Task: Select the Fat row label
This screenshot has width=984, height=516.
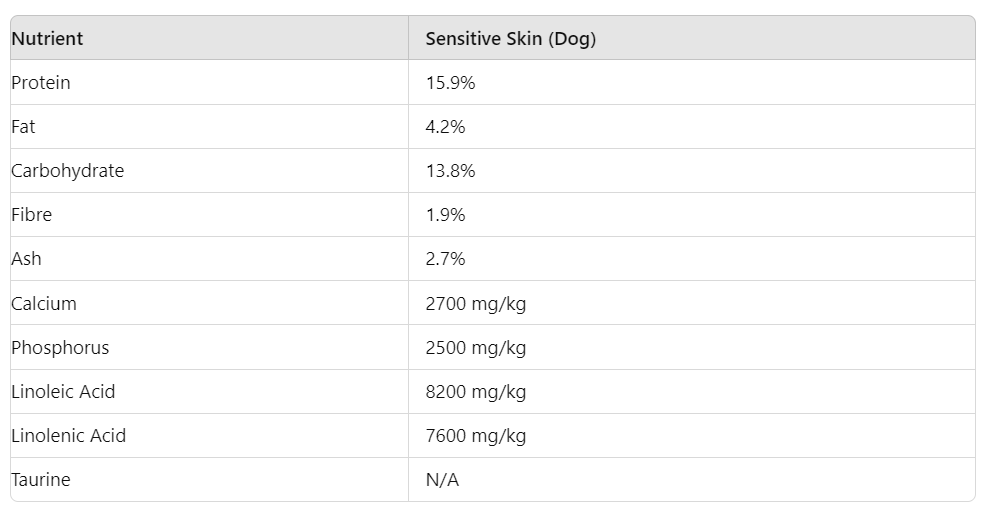Action: point(23,127)
